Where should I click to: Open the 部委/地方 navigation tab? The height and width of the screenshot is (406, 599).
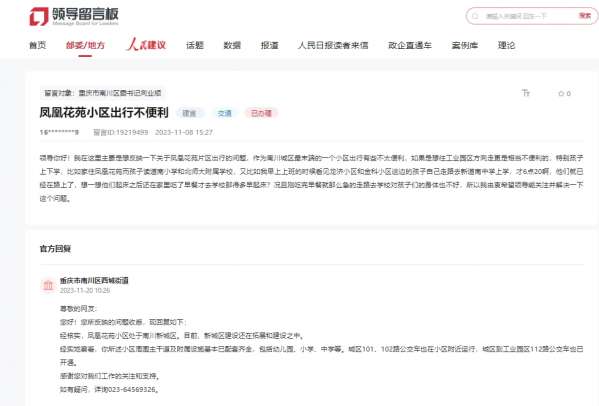point(85,45)
